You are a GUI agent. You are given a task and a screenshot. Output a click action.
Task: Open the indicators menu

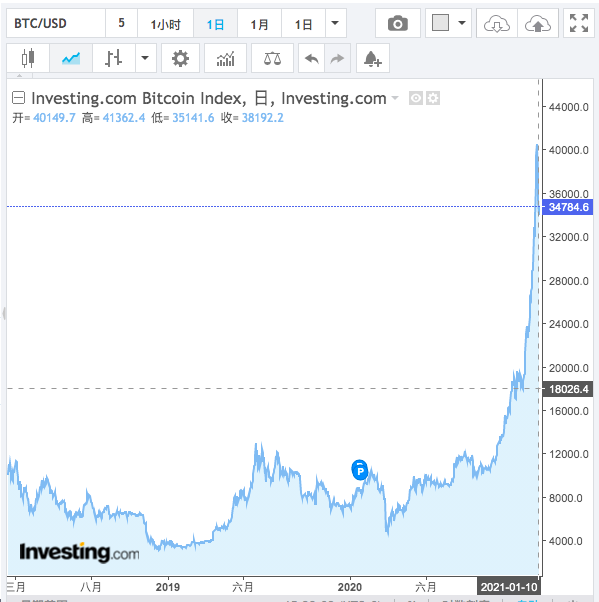tap(225, 58)
